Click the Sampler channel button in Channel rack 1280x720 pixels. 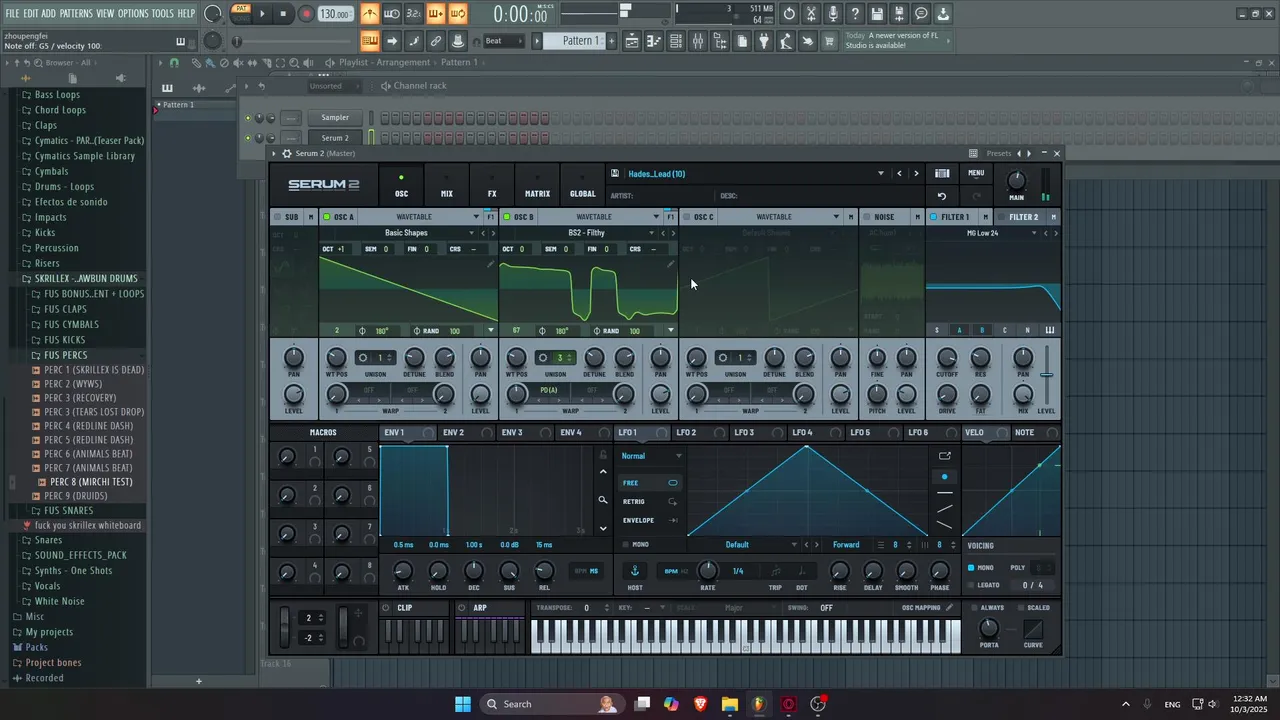pos(335,117)
